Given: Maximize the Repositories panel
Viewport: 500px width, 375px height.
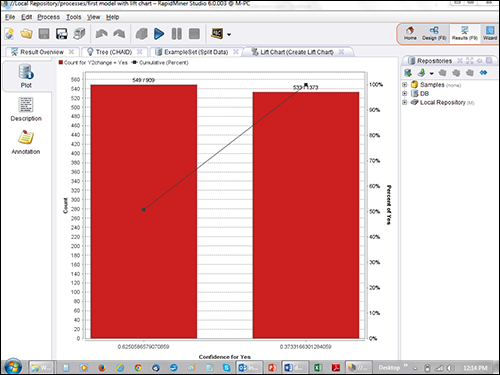Looking at the screenshot, I should pyautogui.click(x=470, y=61).
